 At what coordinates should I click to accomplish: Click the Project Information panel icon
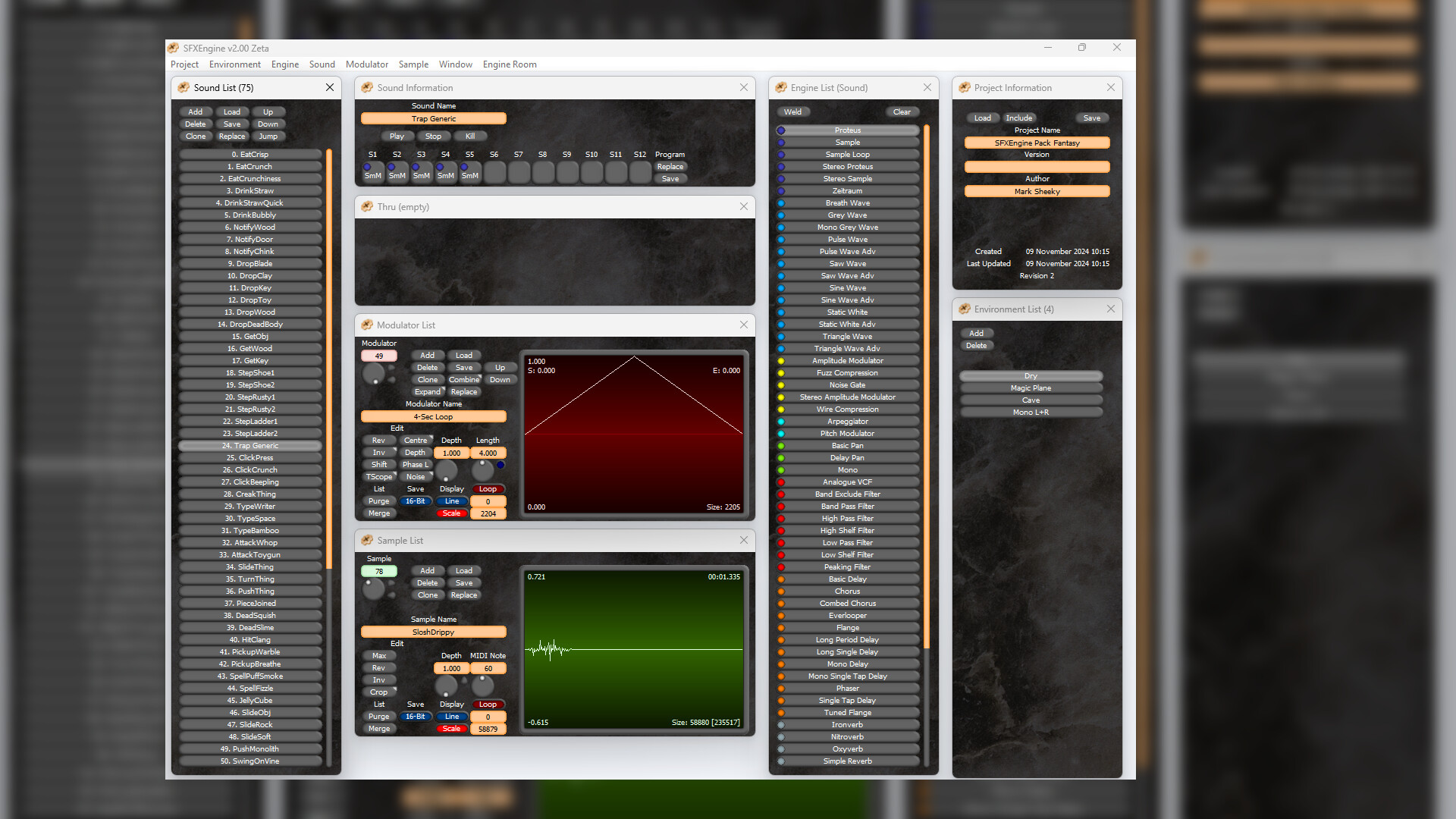click(x=965, y=87)
